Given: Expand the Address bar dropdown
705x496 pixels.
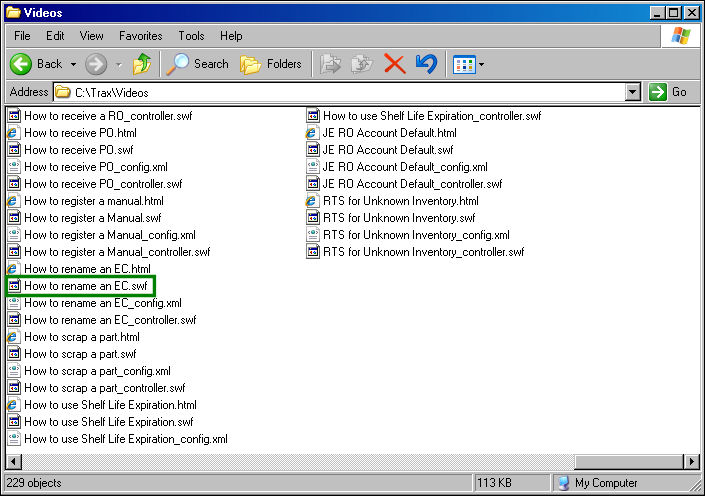Looking at the screenshot, I should pyautogui.click(x=633, y=93).
